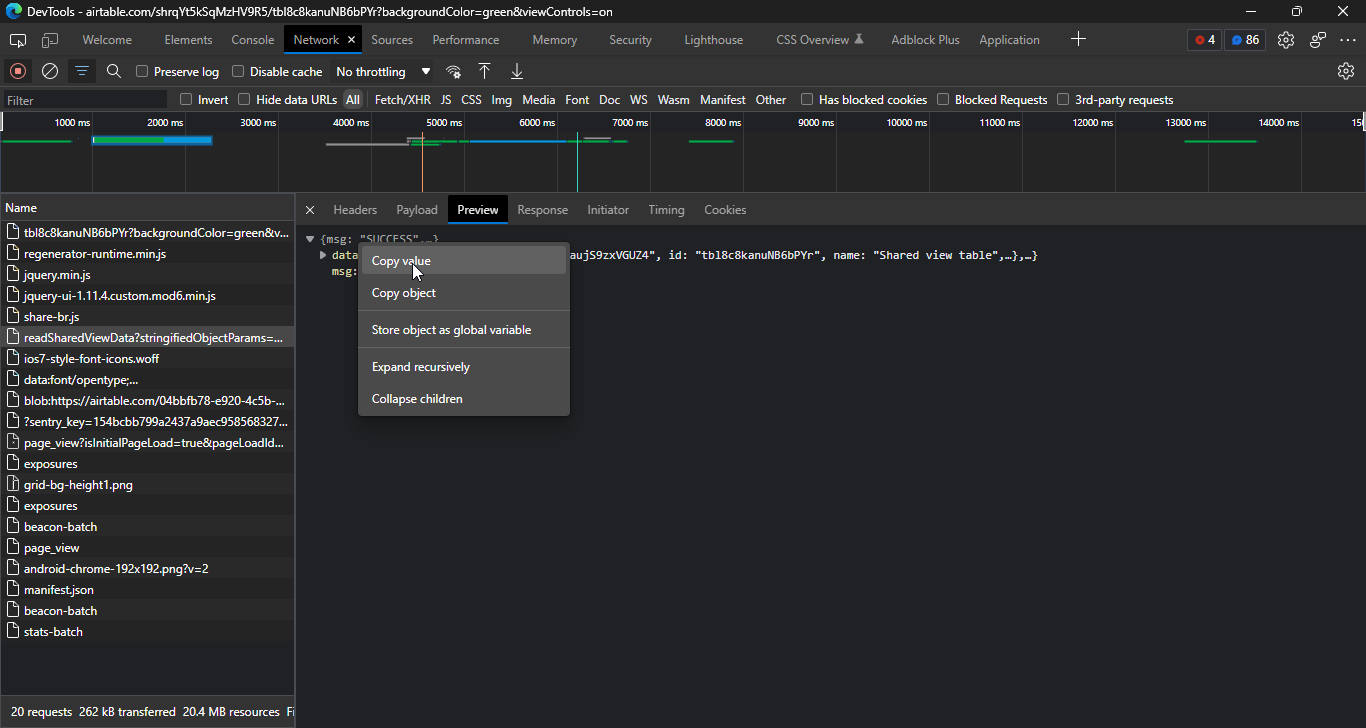Switch to Payload detail tab
Image resolution: width=1366 pixels, height=728 pixels.
[x=417, y=210]
